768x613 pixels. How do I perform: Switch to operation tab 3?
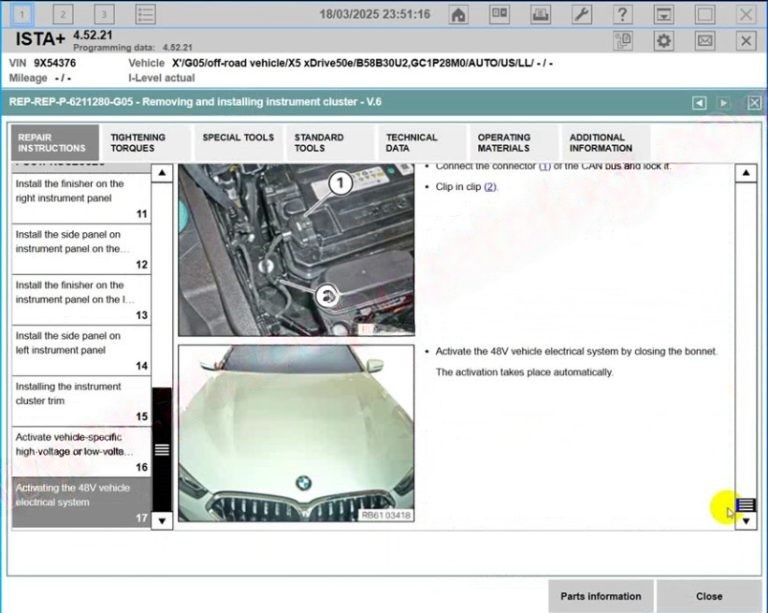point(103,14)
